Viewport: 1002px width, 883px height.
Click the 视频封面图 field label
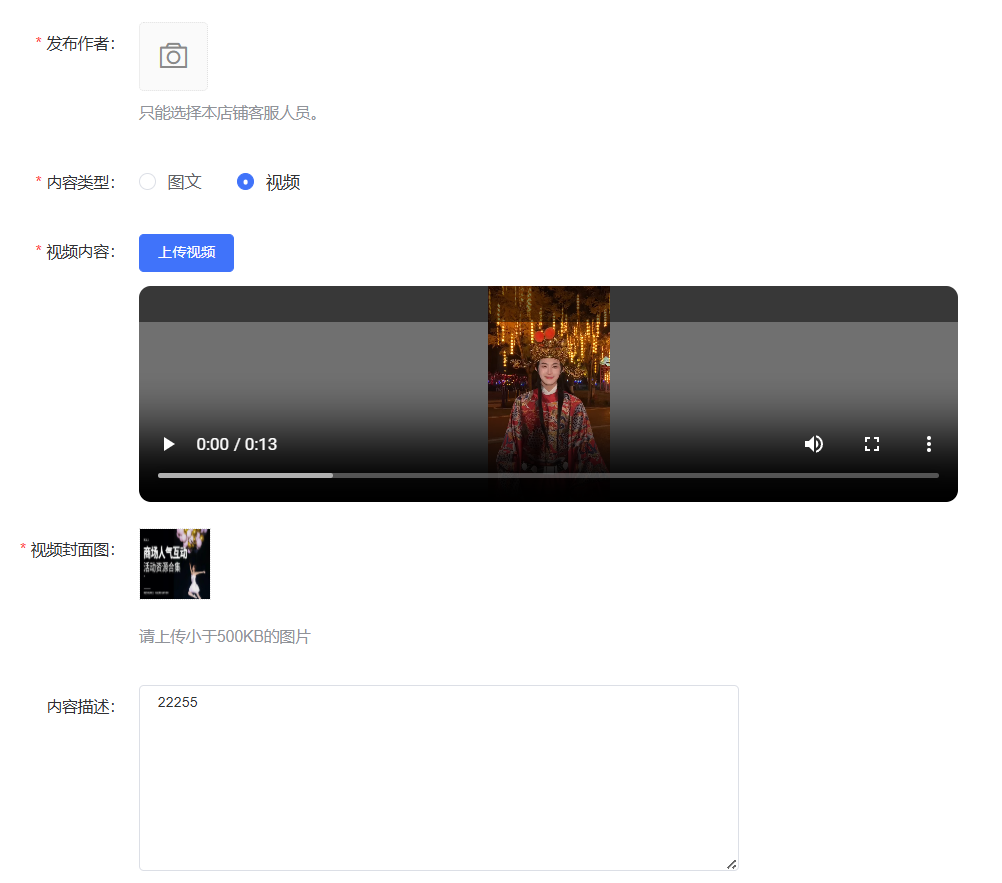point(72,550)
